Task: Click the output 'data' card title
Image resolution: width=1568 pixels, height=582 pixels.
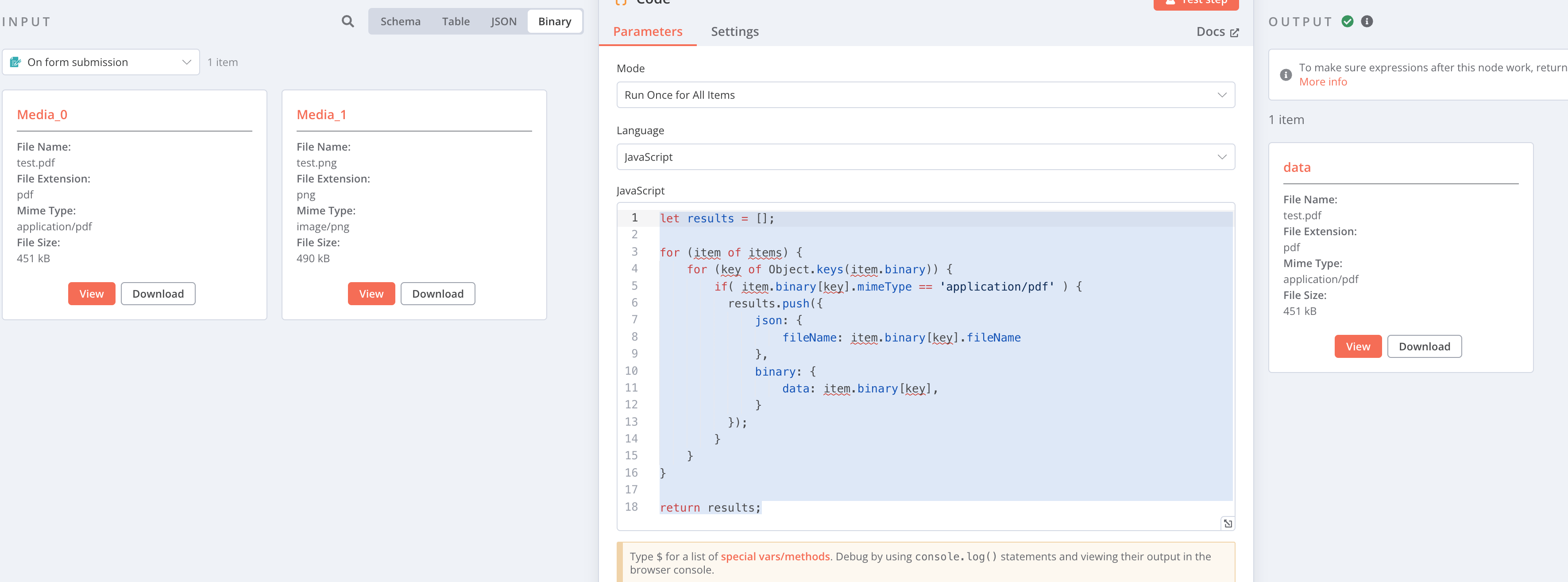Action: pos(1297,167)
